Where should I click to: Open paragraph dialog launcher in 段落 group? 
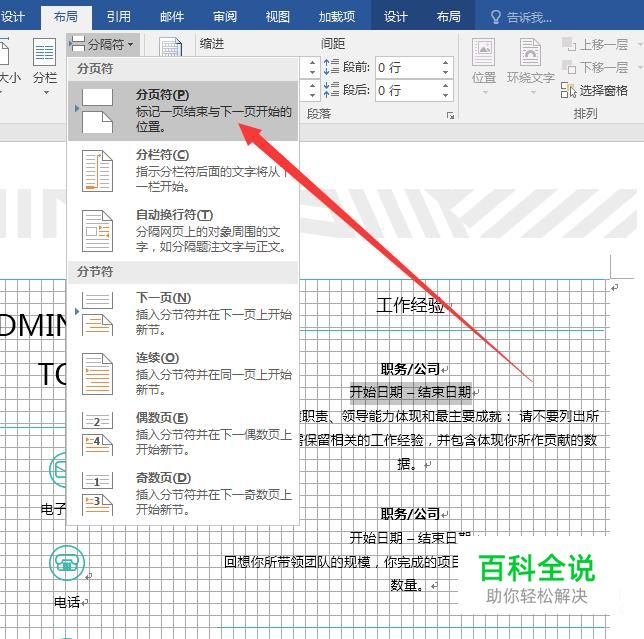pyautogui.click(x=451, y=116)
